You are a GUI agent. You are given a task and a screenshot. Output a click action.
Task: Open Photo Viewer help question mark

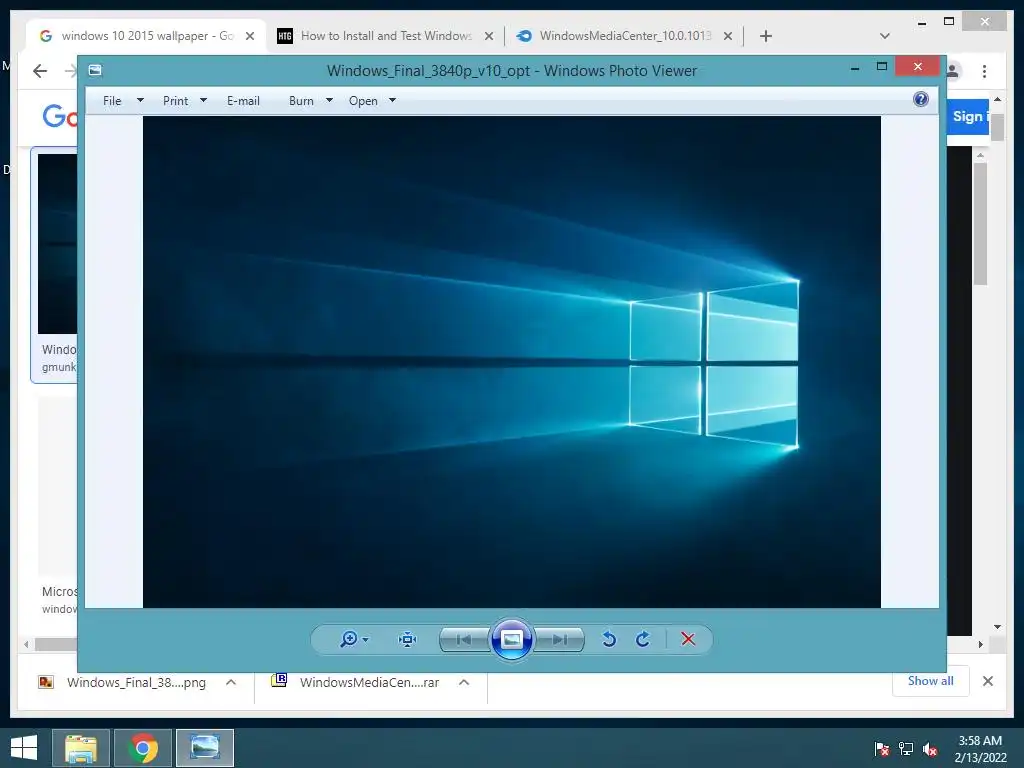coord(921,99)
